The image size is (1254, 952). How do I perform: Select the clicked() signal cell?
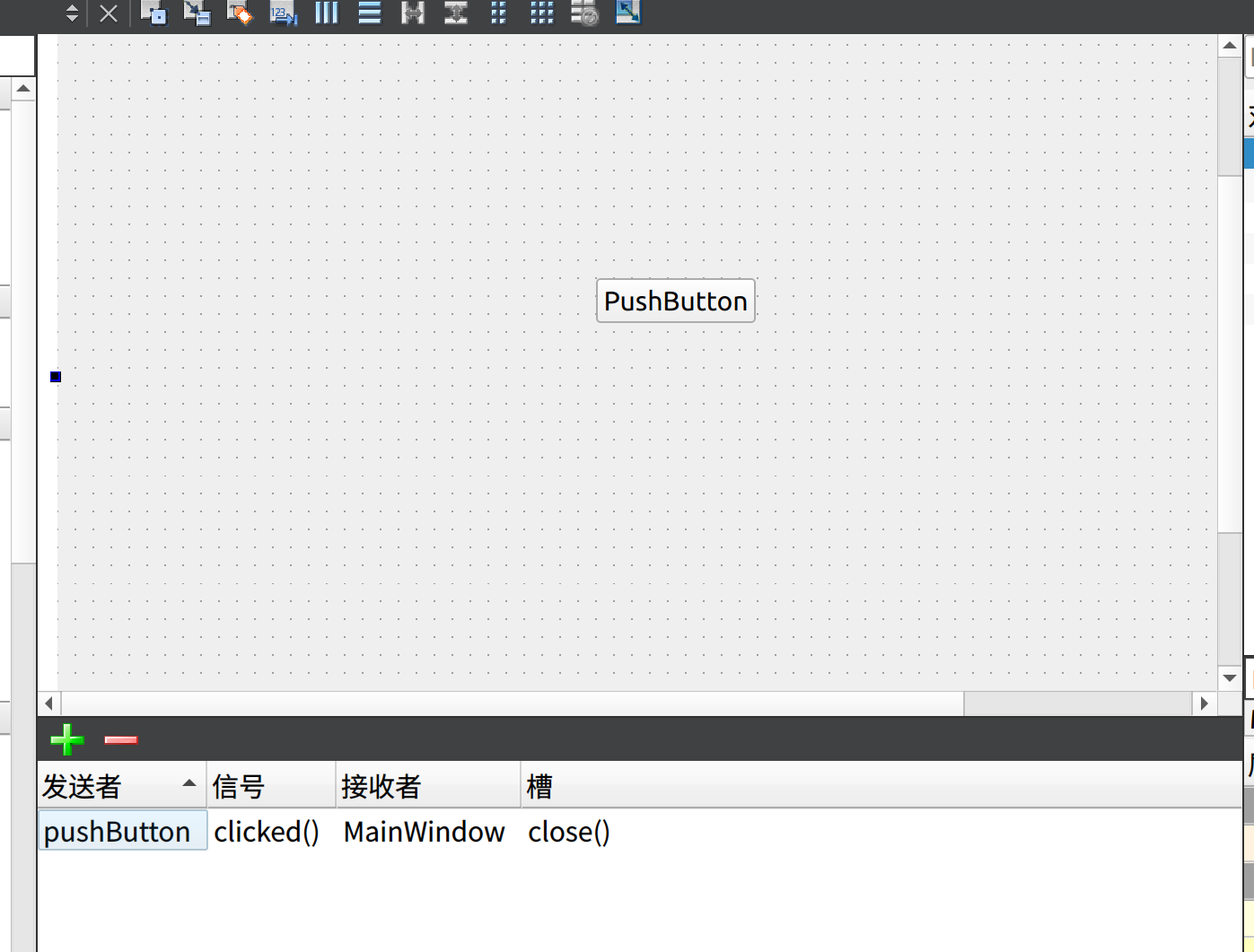[x=272, y=831]
